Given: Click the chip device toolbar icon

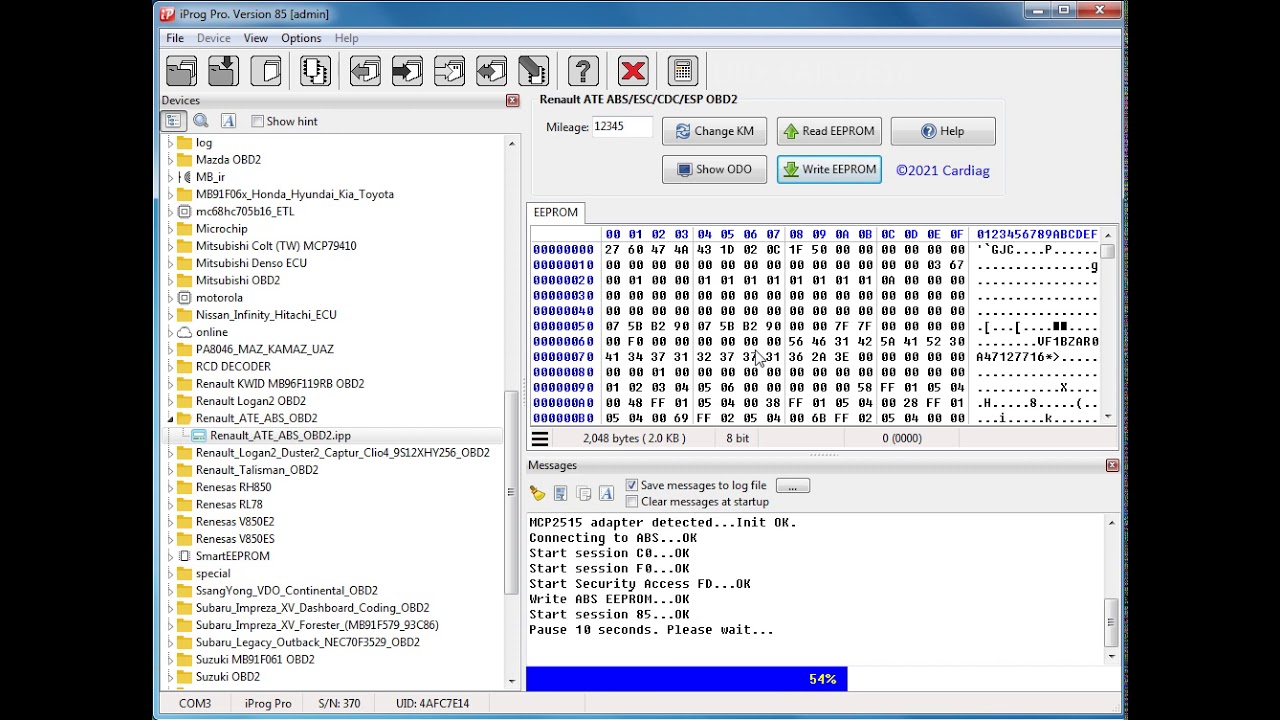Looking at the screenshot, I should point(315,70).
